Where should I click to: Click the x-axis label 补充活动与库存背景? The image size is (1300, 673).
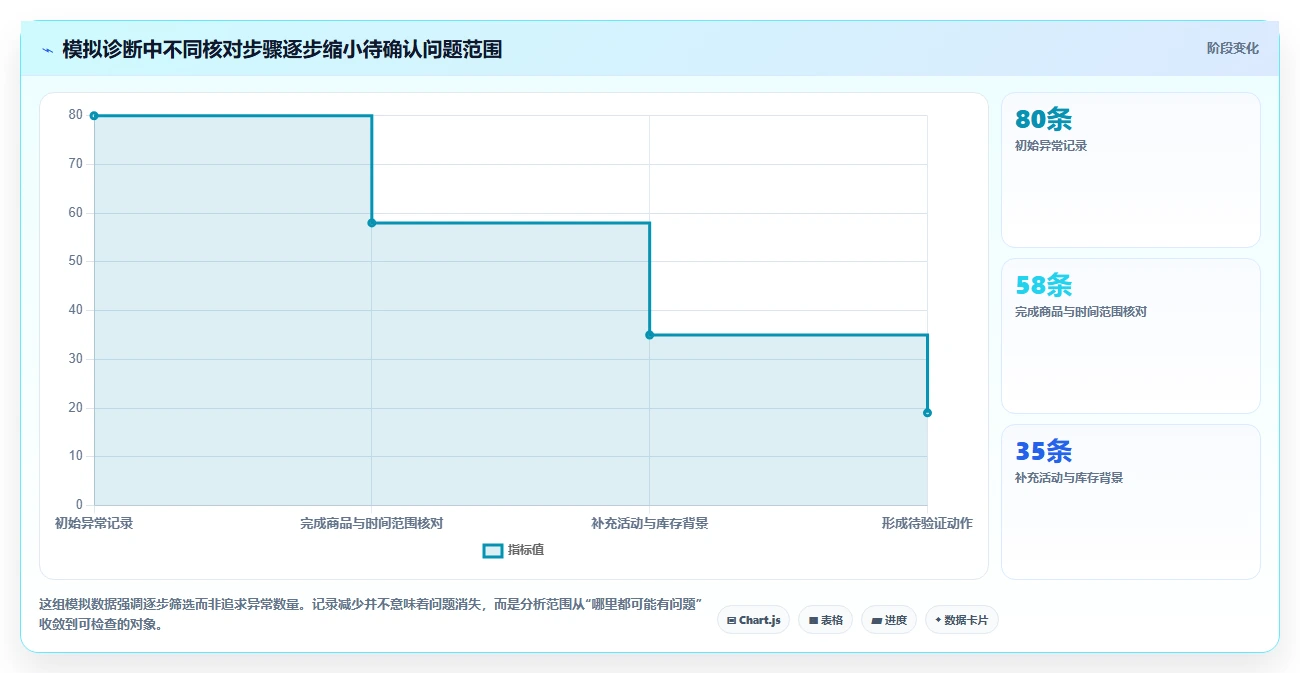click(x=649, y=523)
